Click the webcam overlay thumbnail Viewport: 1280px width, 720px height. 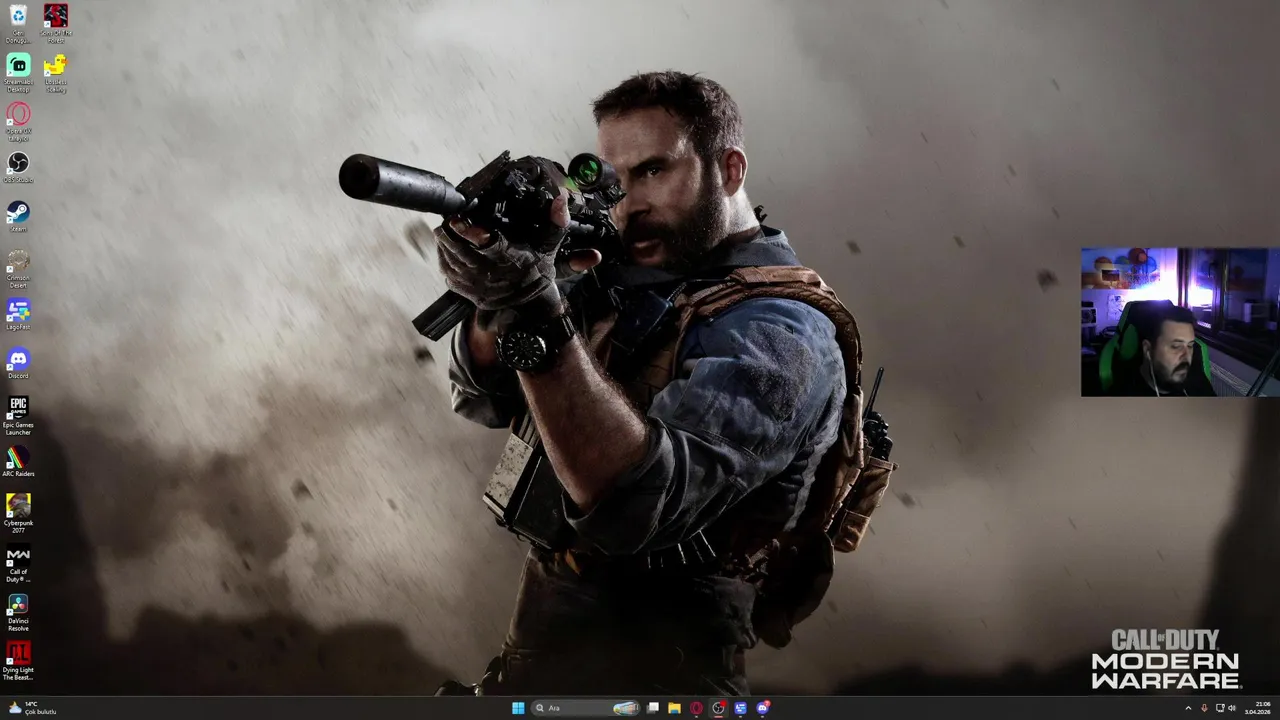coord(1180,322)
